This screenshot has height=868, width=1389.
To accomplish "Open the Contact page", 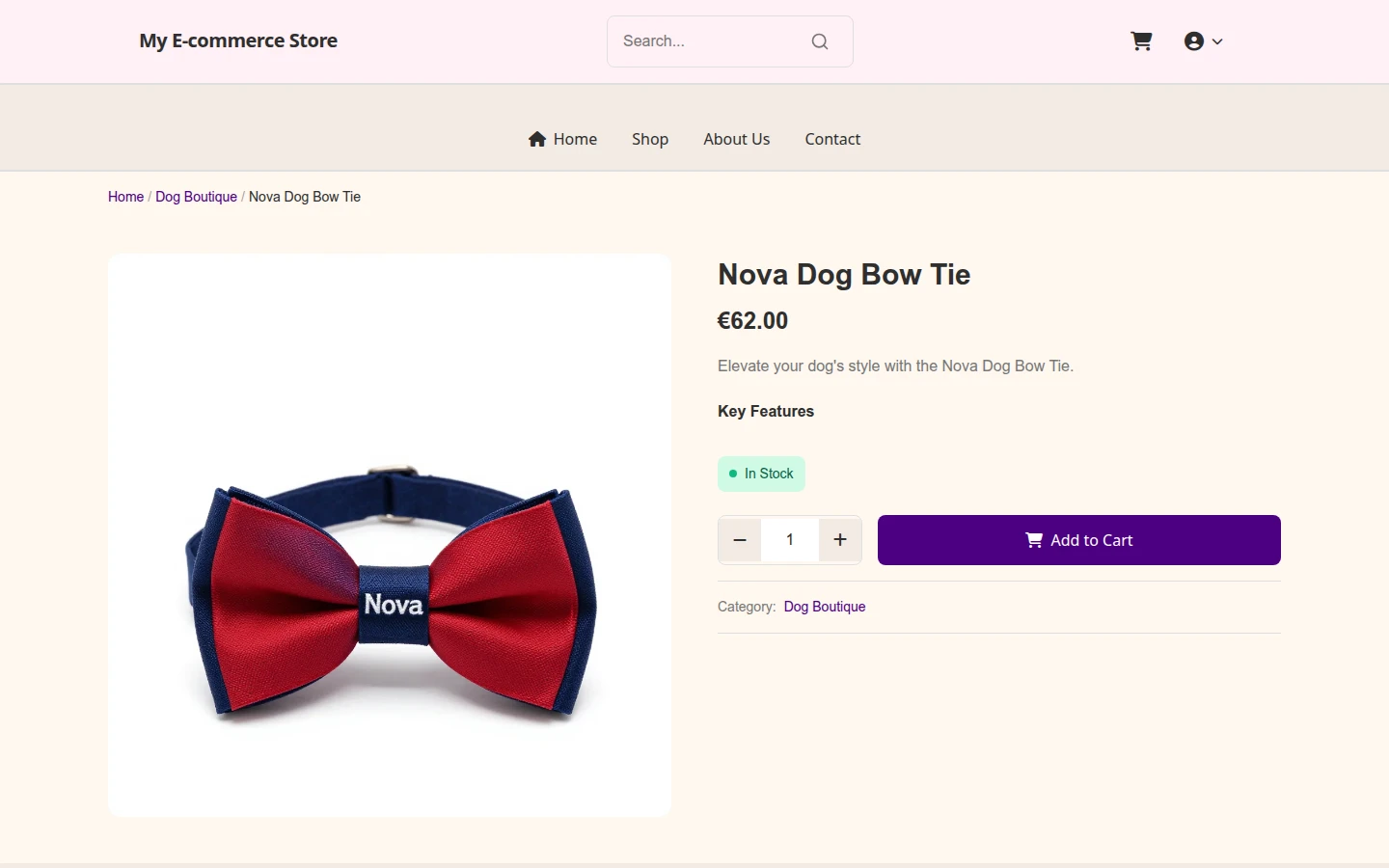I will pos(832,139).
